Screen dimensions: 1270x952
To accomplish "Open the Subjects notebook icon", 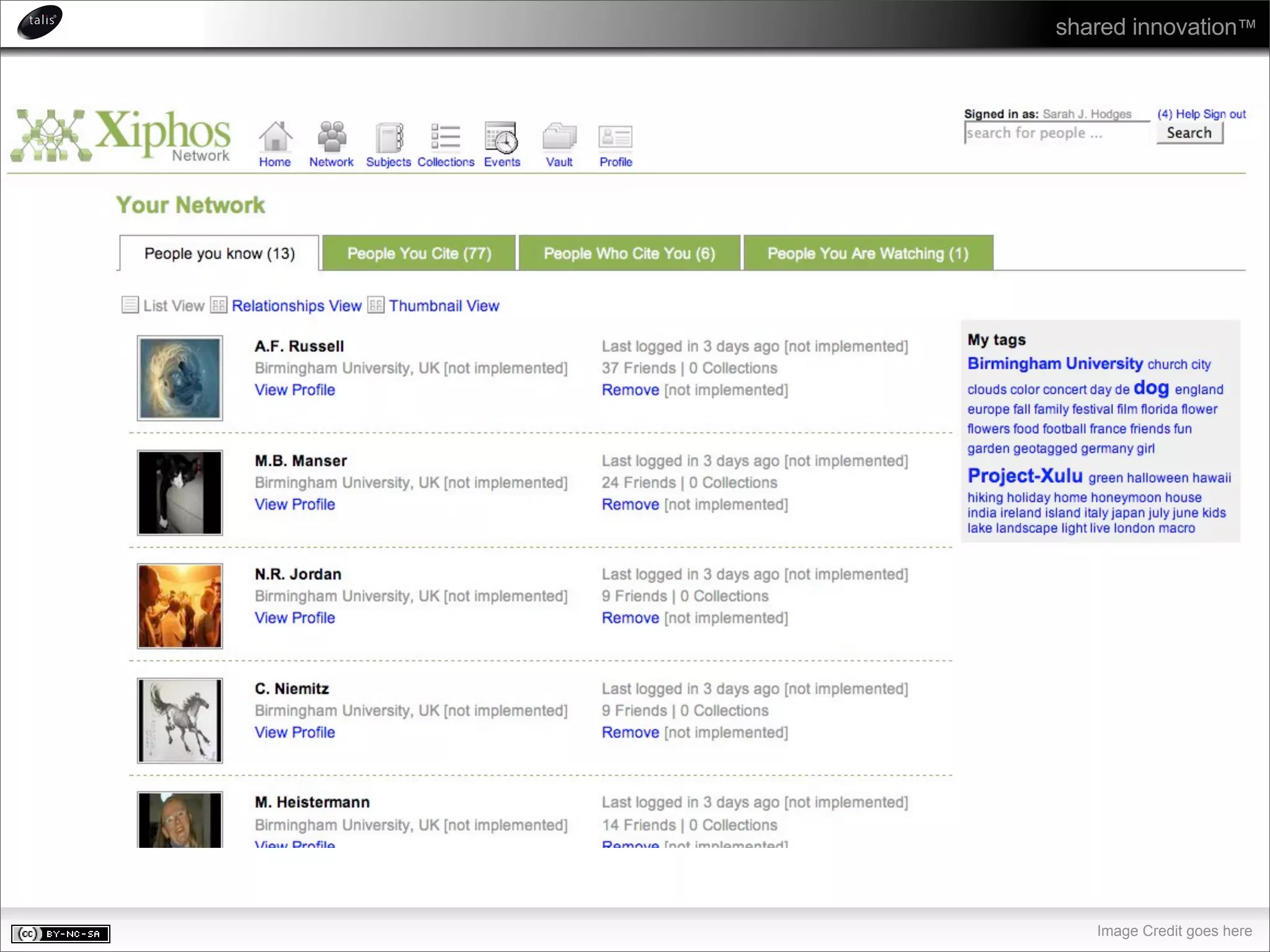I will (389, 137).
